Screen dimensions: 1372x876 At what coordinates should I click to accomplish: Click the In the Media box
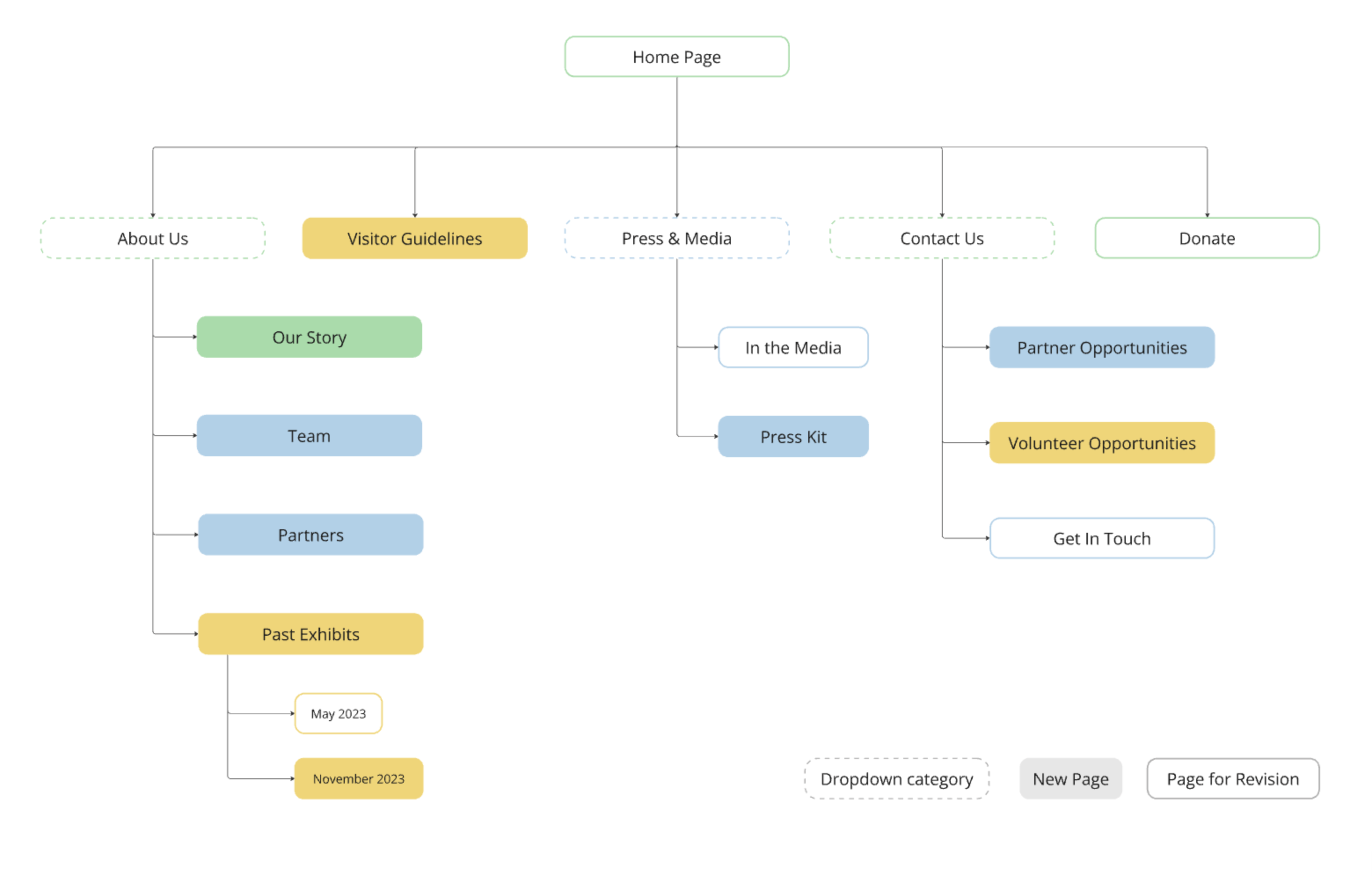(x=792, y=347)
